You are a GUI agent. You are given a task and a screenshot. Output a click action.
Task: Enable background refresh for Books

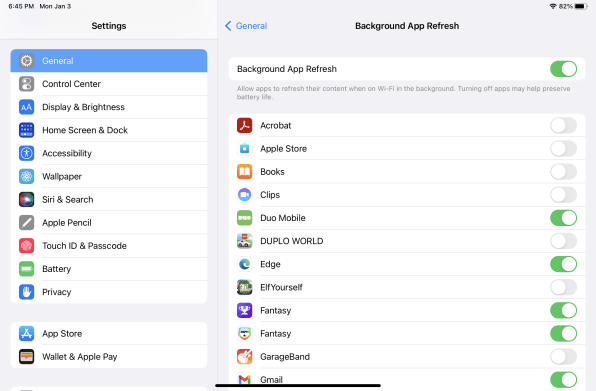coord(563,172)
